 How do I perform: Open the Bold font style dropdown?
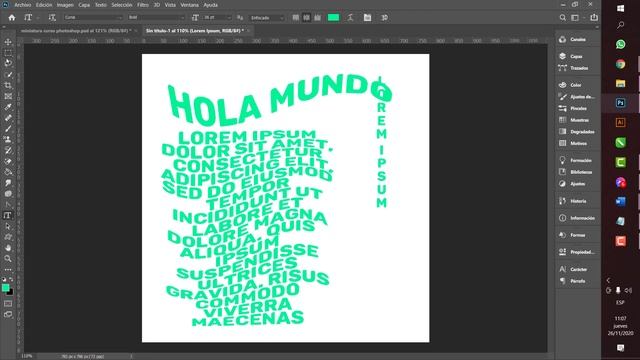[x=156, y=18]
